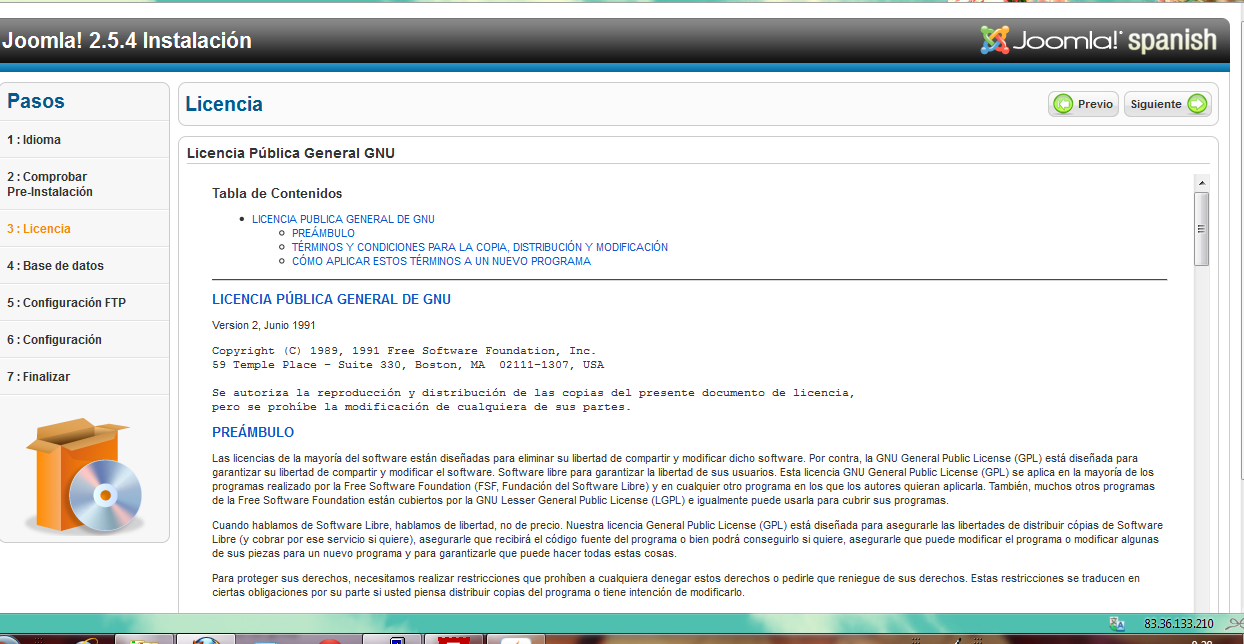Open the CÓMO APLICAR ESTOS TÉRMINOS link

[441, 261]
